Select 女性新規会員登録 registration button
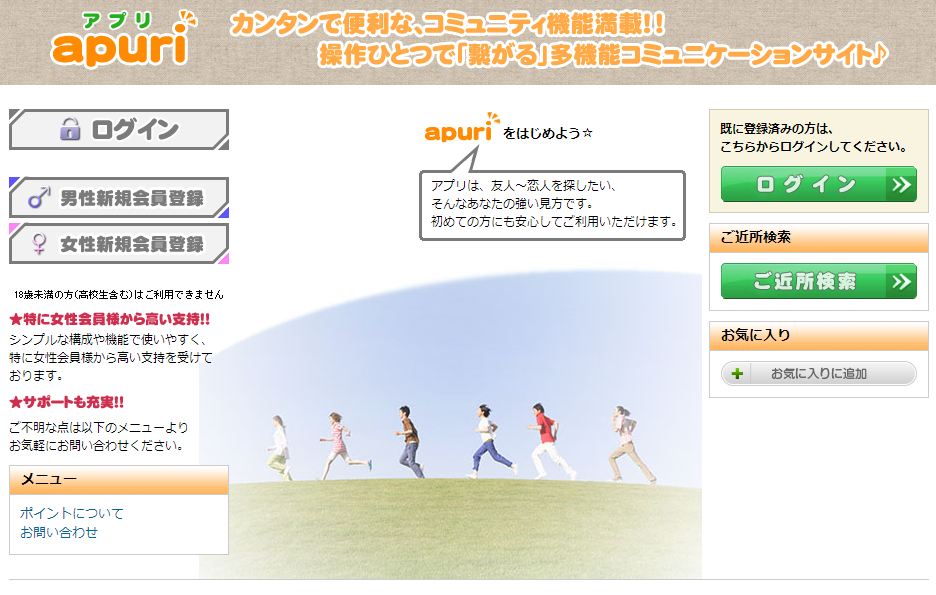This screenshot has width=936, height=595. [x=119, y=243]
